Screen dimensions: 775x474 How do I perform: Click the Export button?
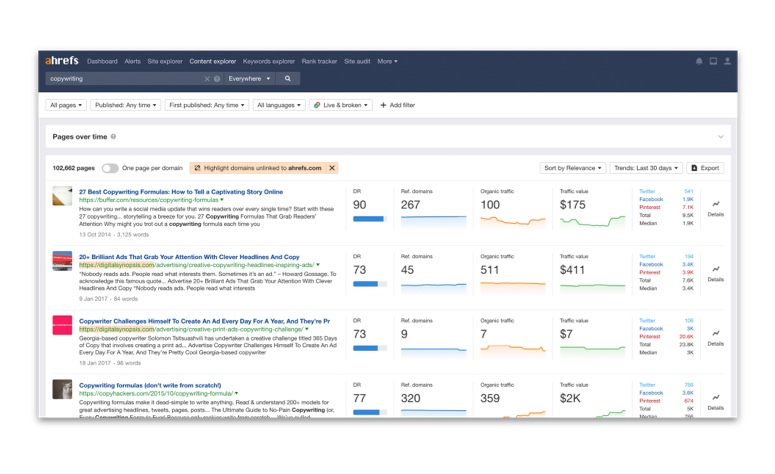705,168
